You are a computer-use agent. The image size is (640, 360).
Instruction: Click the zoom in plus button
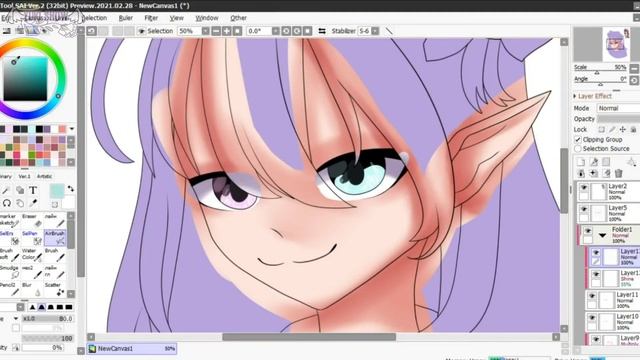[x=227, y=31]
